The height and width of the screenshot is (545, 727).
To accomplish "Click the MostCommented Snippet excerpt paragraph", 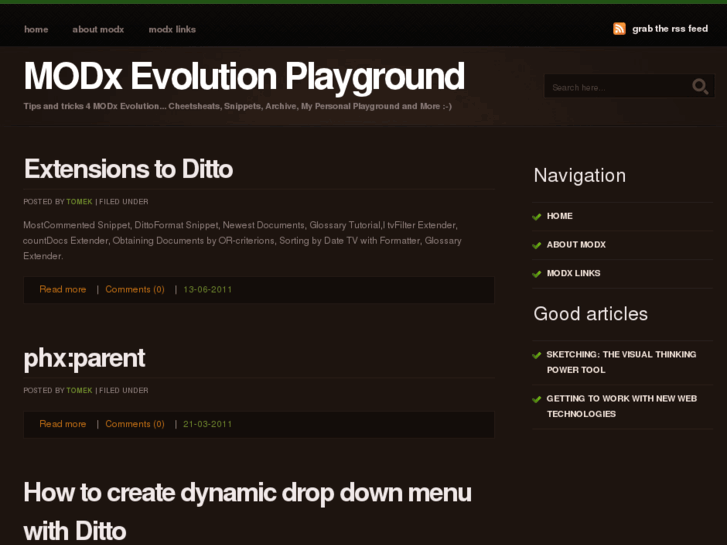I will click(x=242, y=240).
